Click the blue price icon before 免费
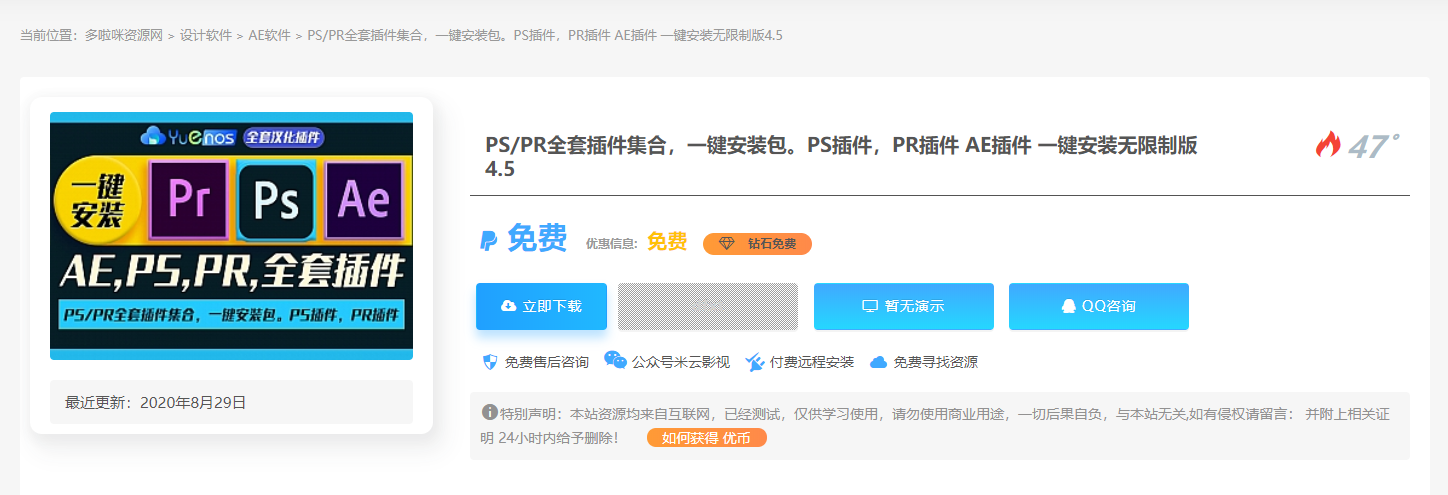This screenshot has width=1448, height=495. click(489, 240)
